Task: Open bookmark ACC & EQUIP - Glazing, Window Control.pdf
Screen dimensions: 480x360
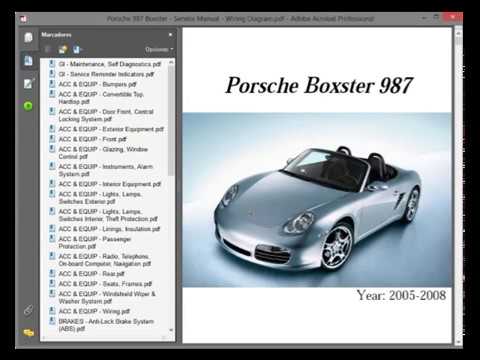Action: 103,153
